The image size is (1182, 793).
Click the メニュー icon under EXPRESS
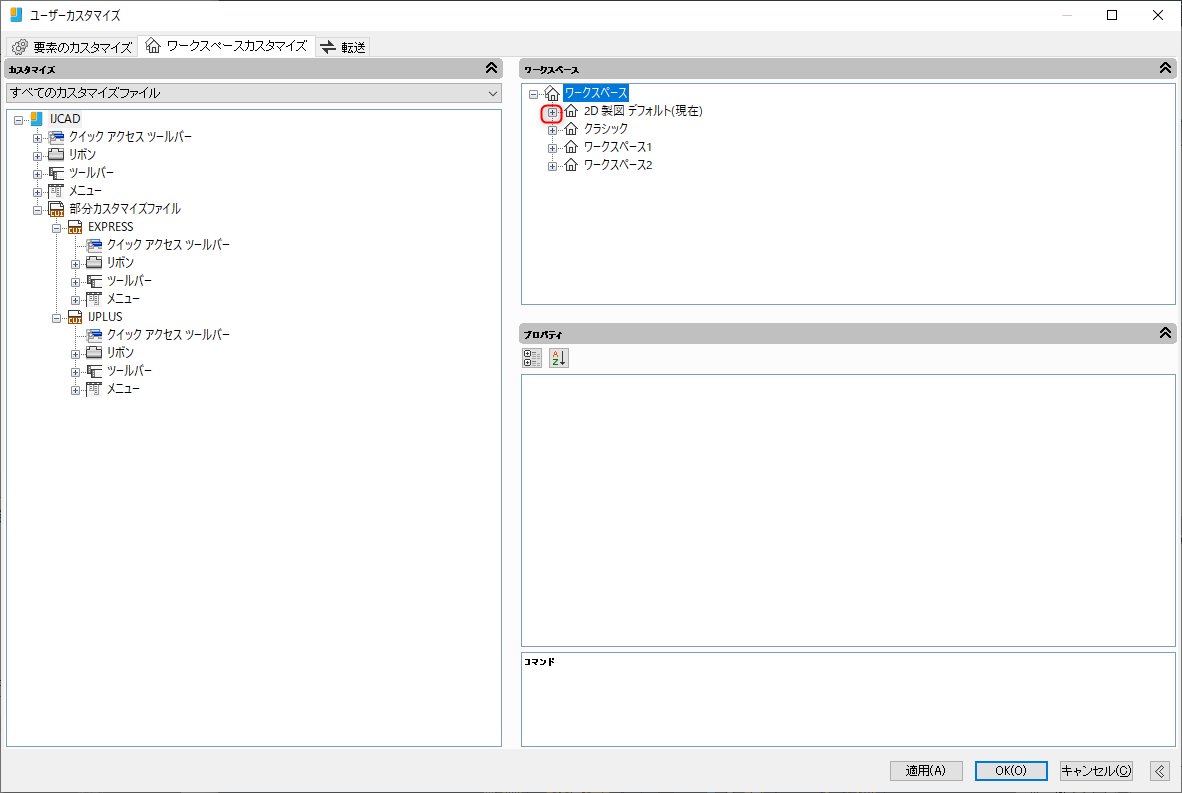tap(93, 299)
